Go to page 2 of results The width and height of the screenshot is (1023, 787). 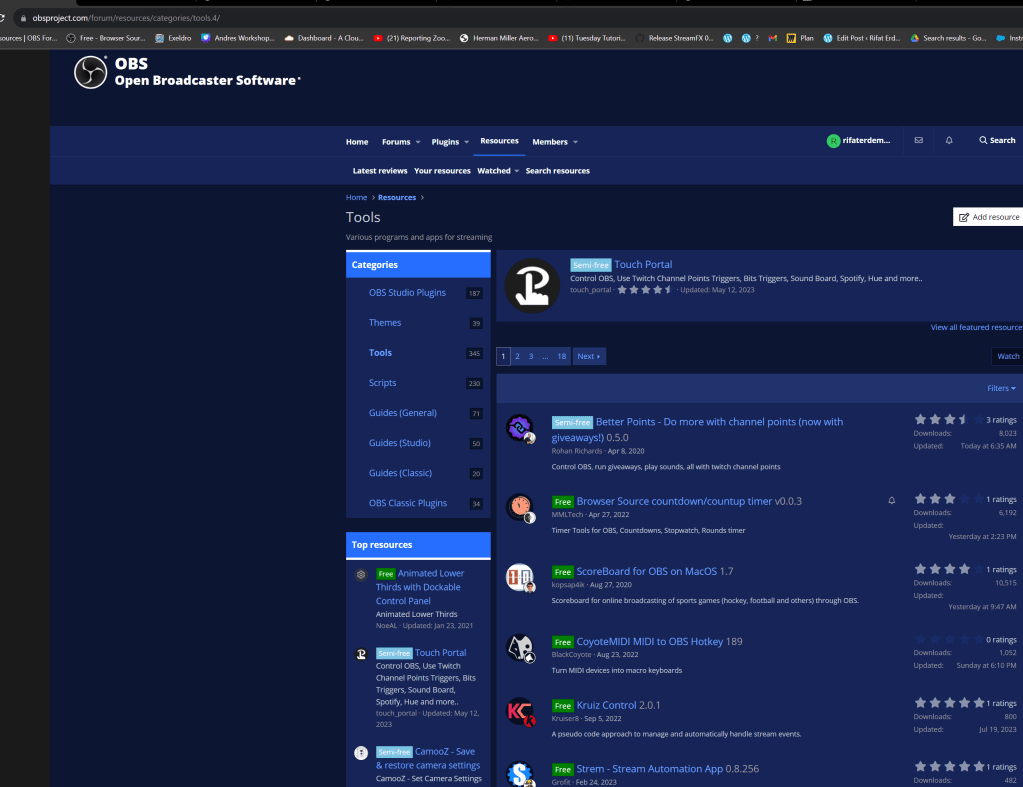coord(517,356)
